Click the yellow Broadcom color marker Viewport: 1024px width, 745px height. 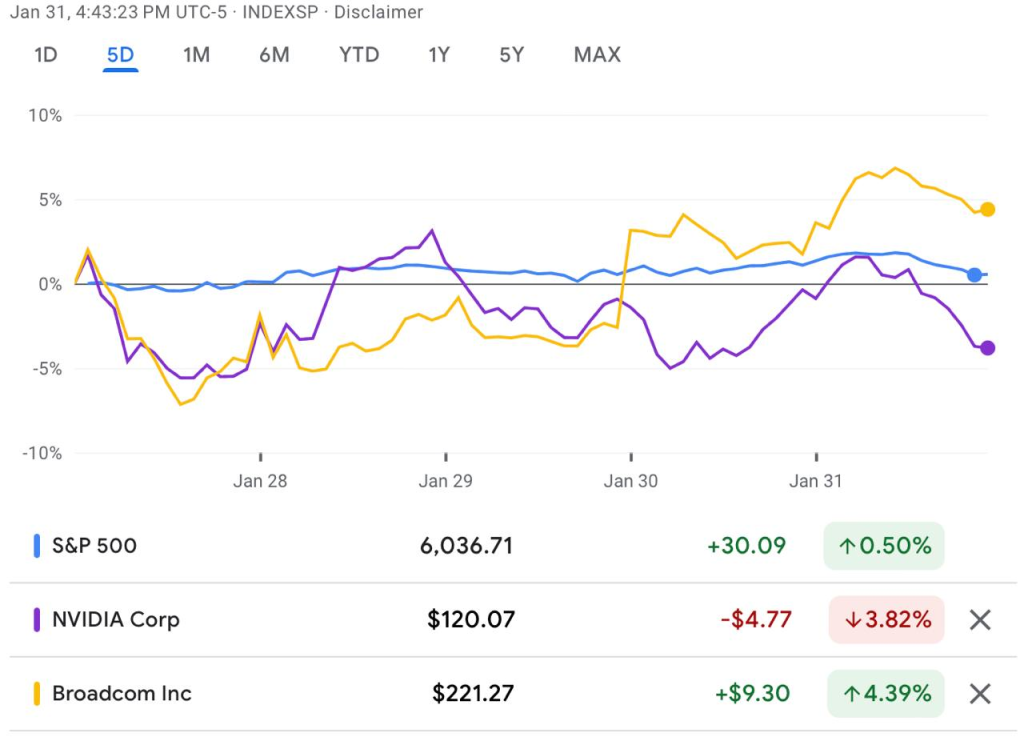37,694
